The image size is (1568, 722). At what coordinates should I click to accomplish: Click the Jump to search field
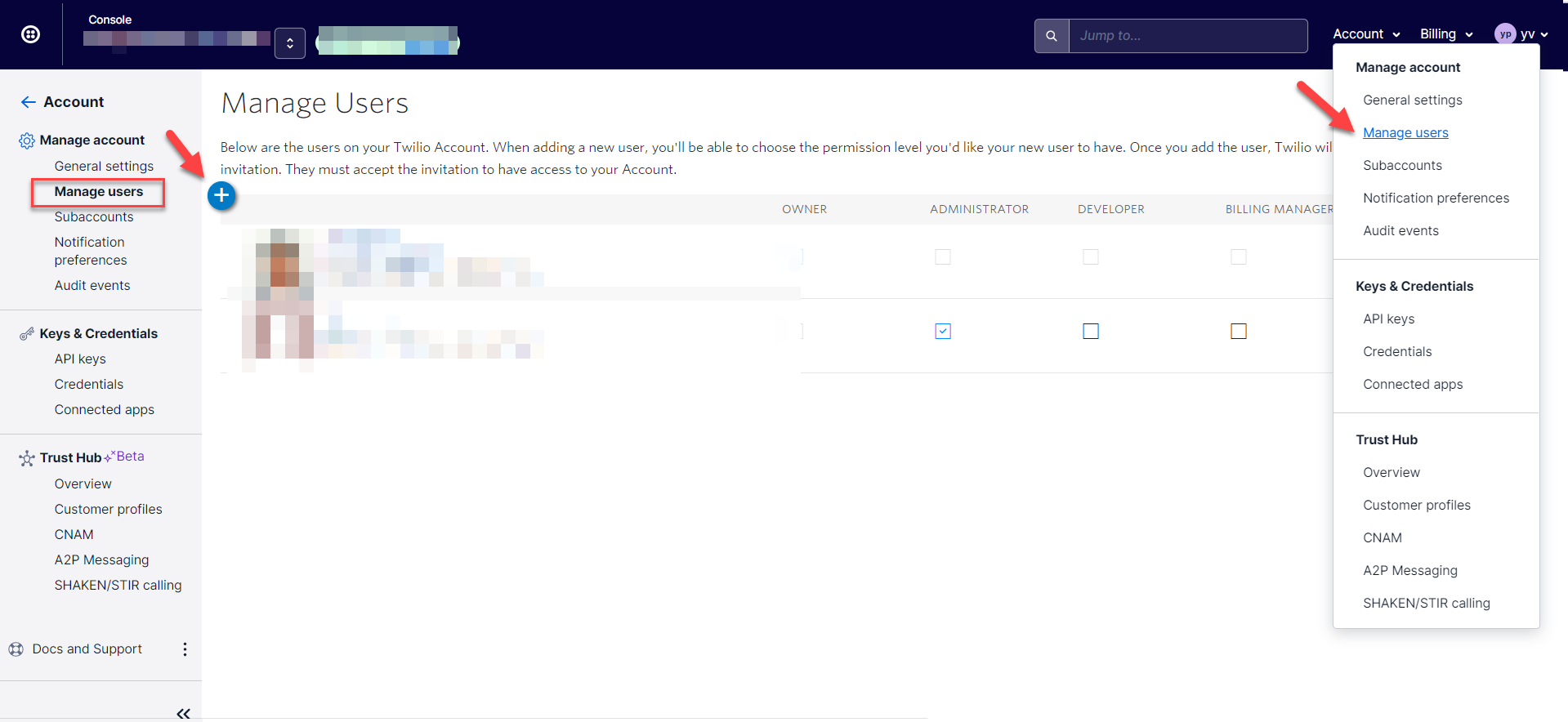click(x=1188, y=36)
